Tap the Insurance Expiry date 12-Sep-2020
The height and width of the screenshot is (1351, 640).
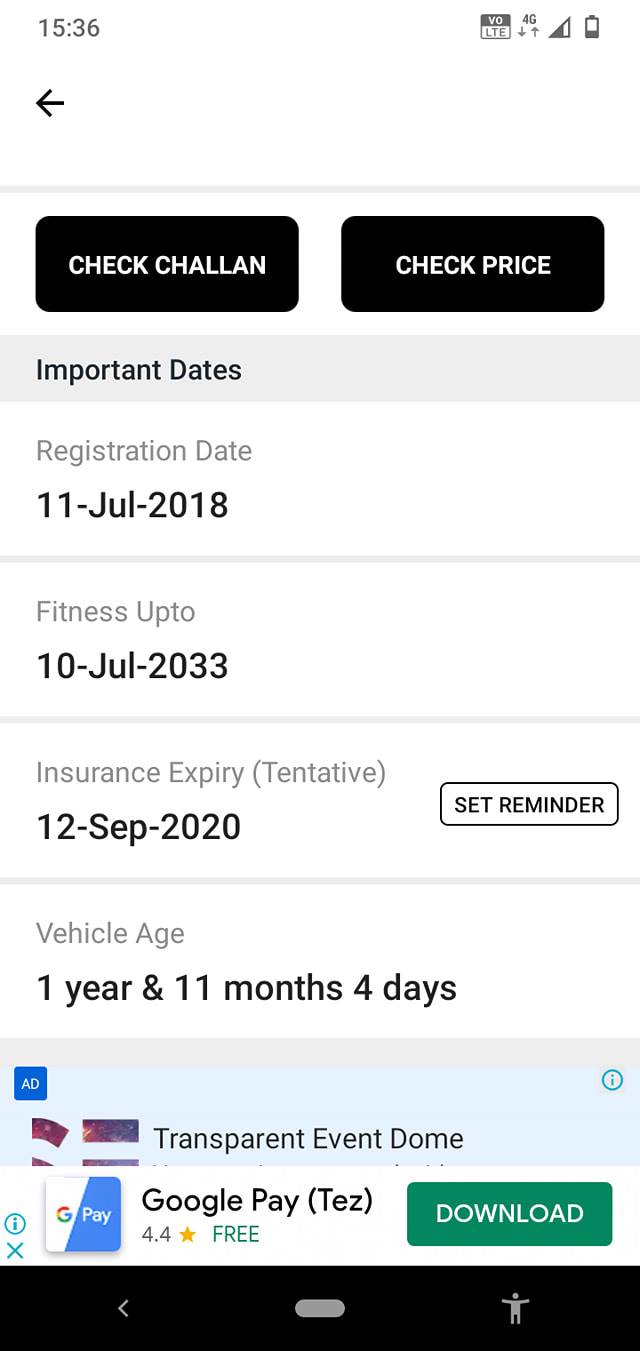(139, 827)
